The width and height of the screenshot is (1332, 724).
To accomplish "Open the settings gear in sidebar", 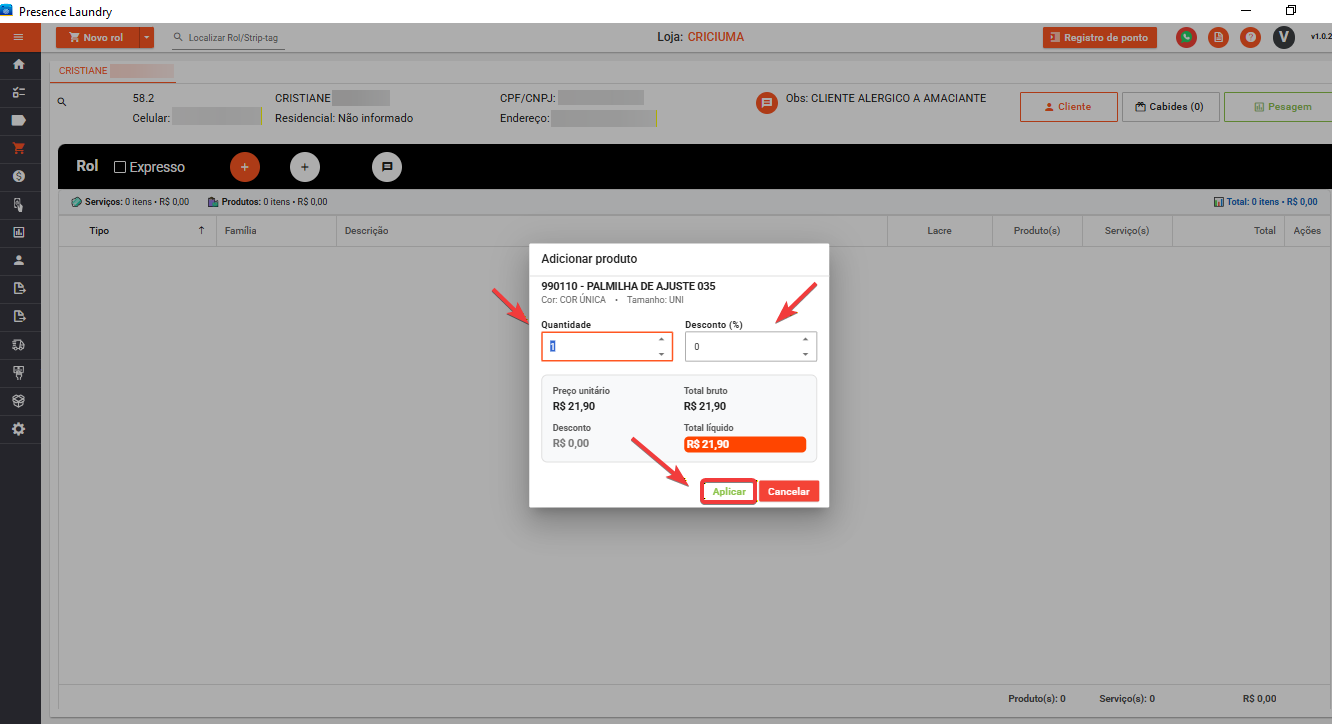I will [x=18, y=429].
